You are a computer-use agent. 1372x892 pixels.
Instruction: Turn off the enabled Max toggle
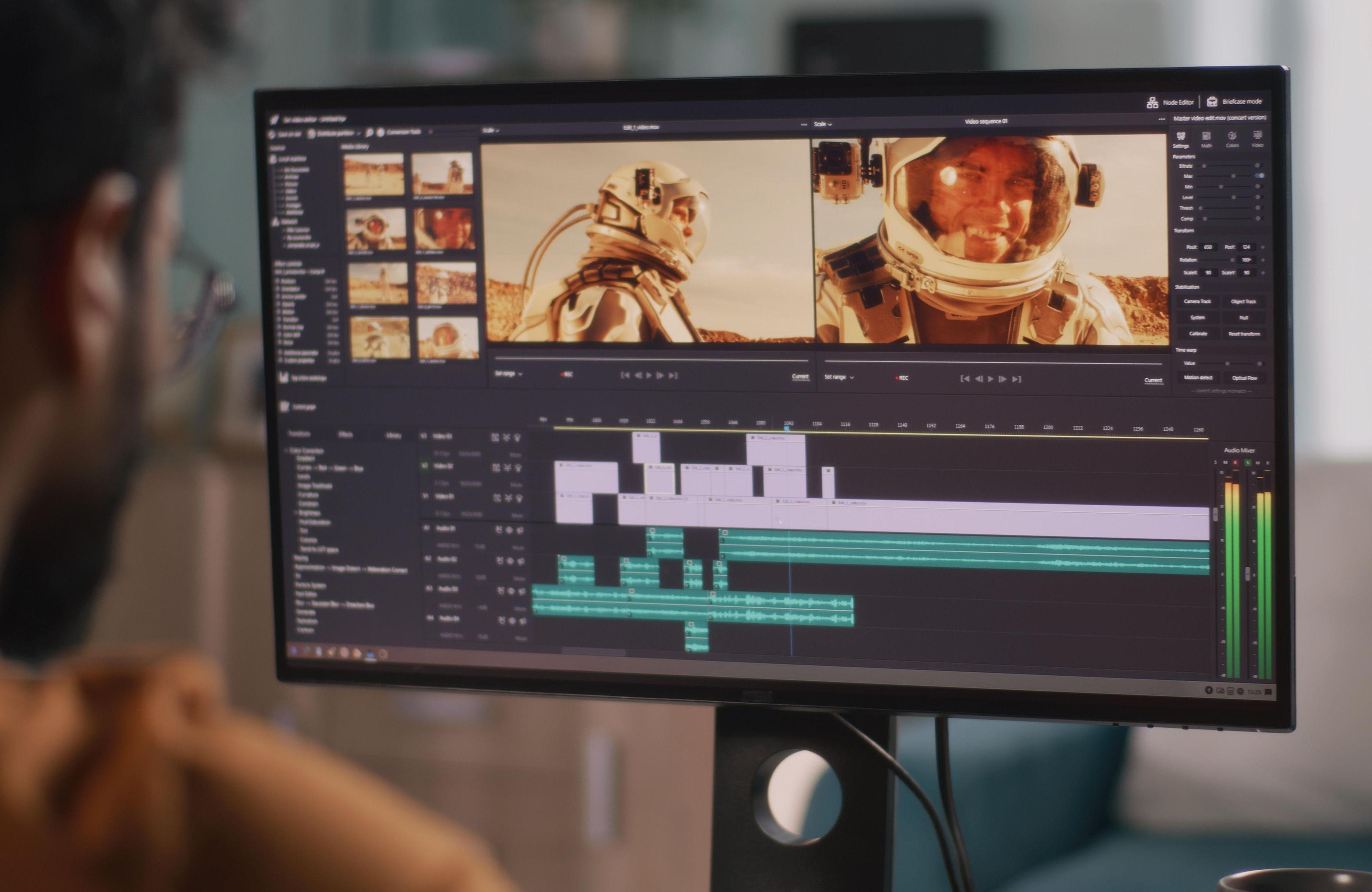1259,176
